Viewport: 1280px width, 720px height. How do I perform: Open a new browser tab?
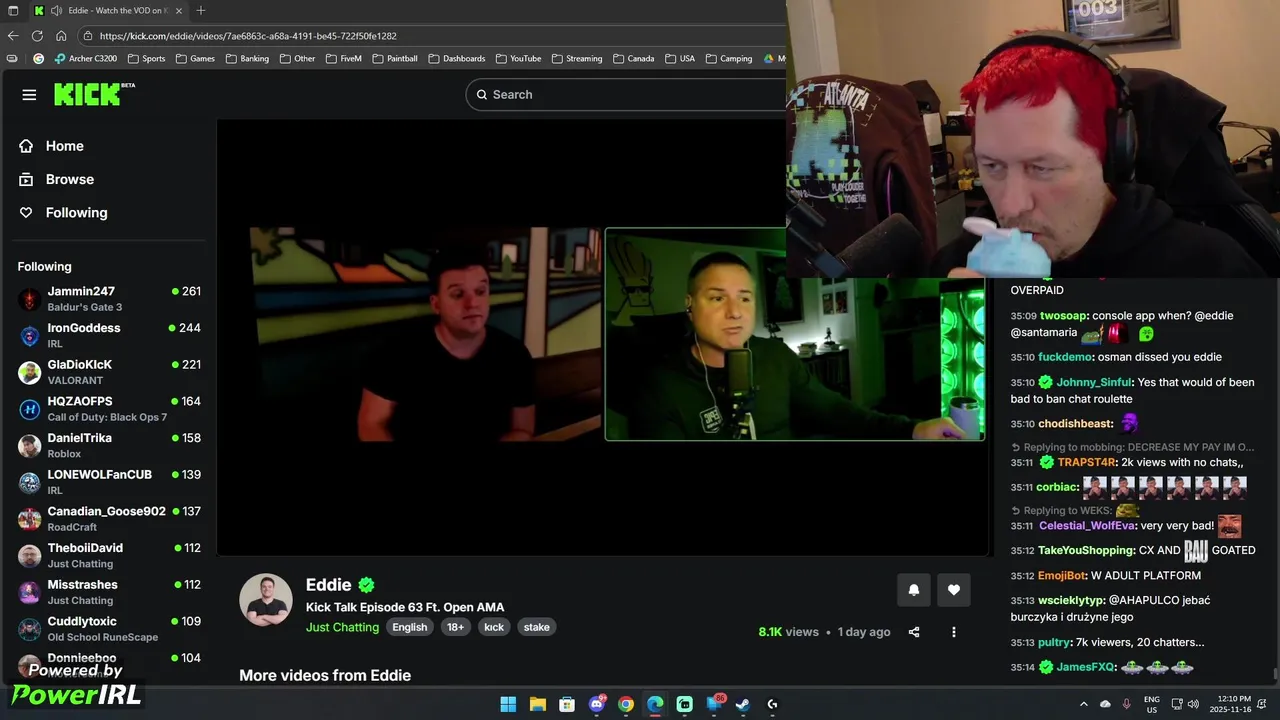point(201,10)
